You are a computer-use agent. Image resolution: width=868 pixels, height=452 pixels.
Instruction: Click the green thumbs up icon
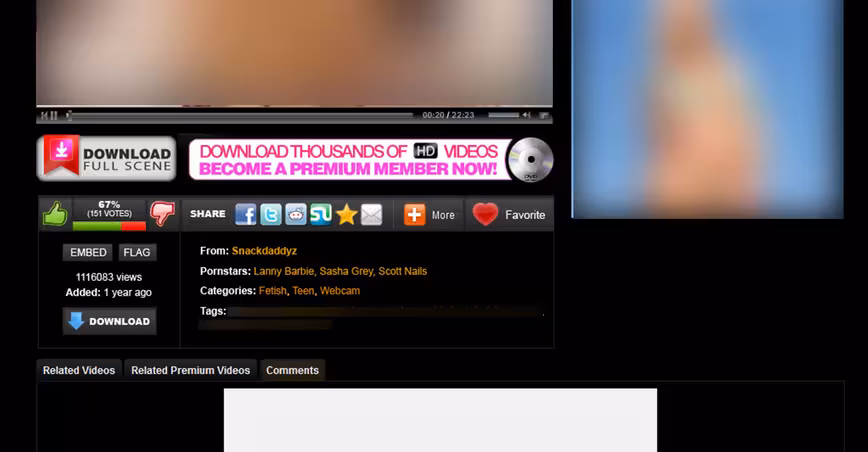[x=55, y=214]
